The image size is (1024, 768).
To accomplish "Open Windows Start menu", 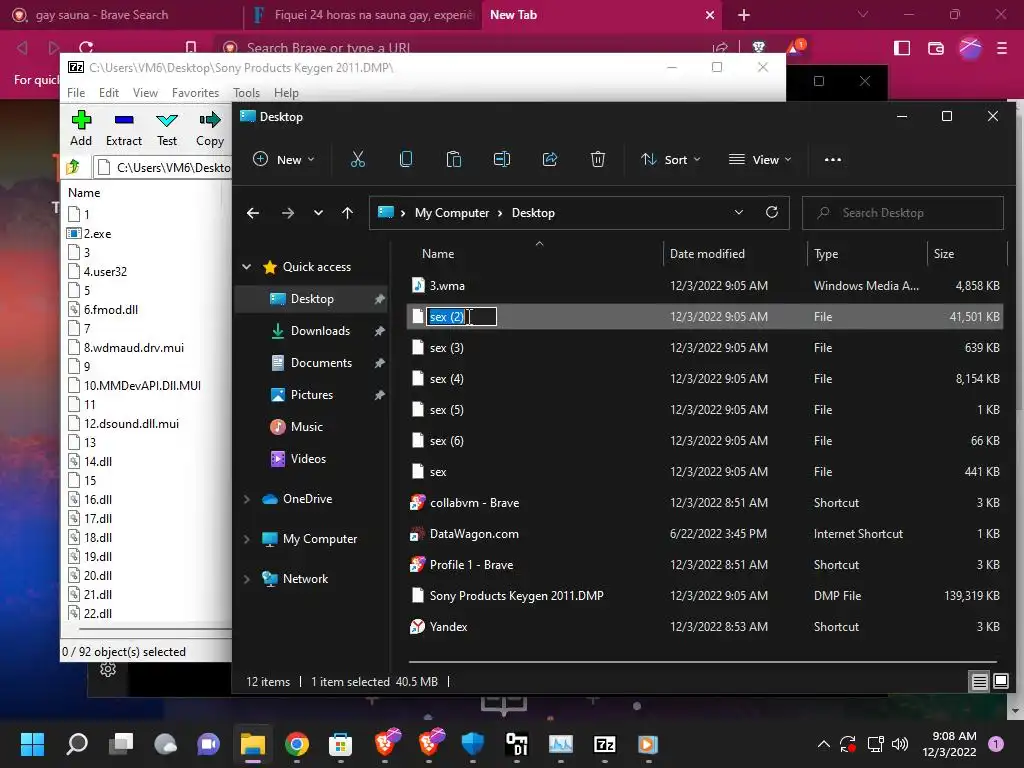I will click(x=32, y=744).
